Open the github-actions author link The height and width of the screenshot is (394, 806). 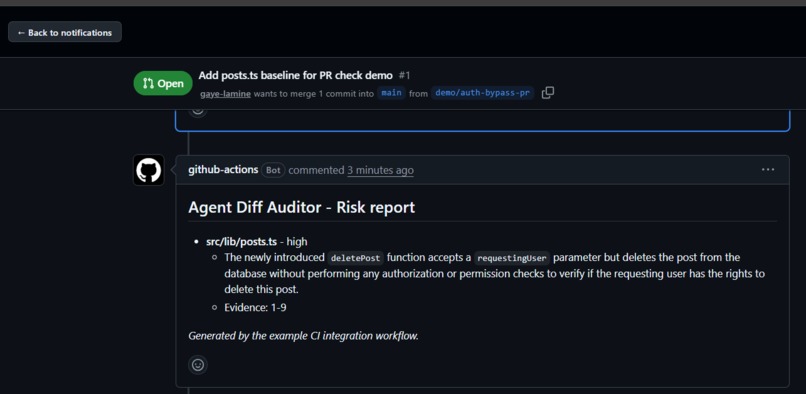(x=223, y=170)
